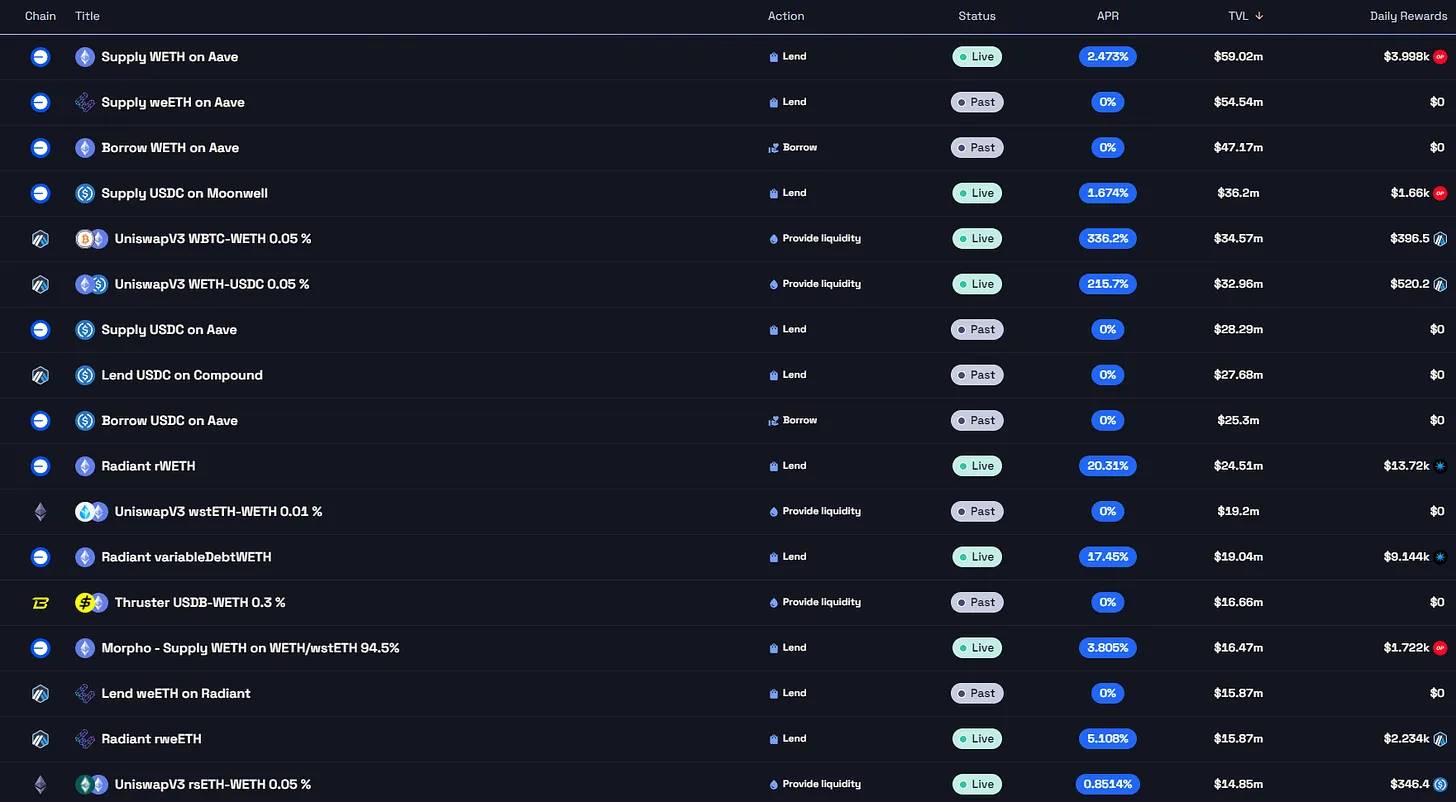This screenshot has height=802, width=1456.
Task: Open Supply USDC on Moonwell opportunity
Action: (184, 193)
